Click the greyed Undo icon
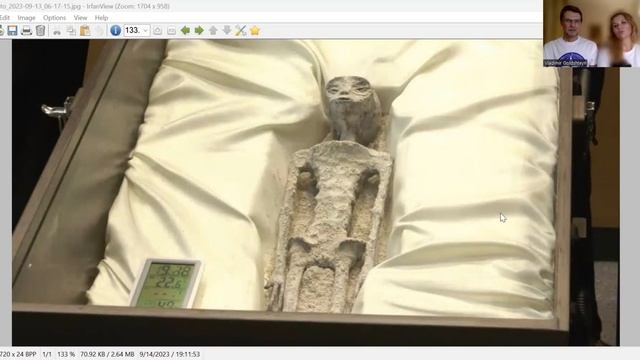 pyautogui.click(x=99, y=30)
